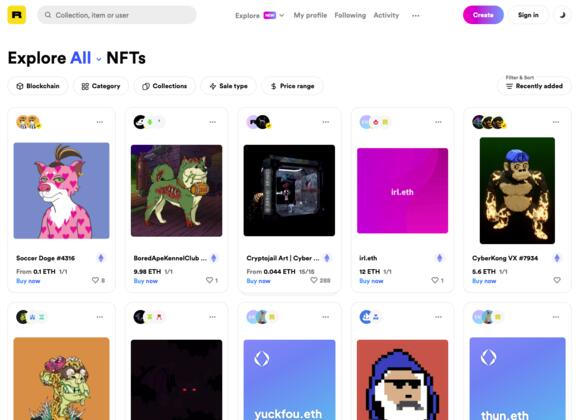The width and height of the screenshot is (580, 420).
Task: Open the Cryptojail Art artwork
Action: (x=289, y=191)
